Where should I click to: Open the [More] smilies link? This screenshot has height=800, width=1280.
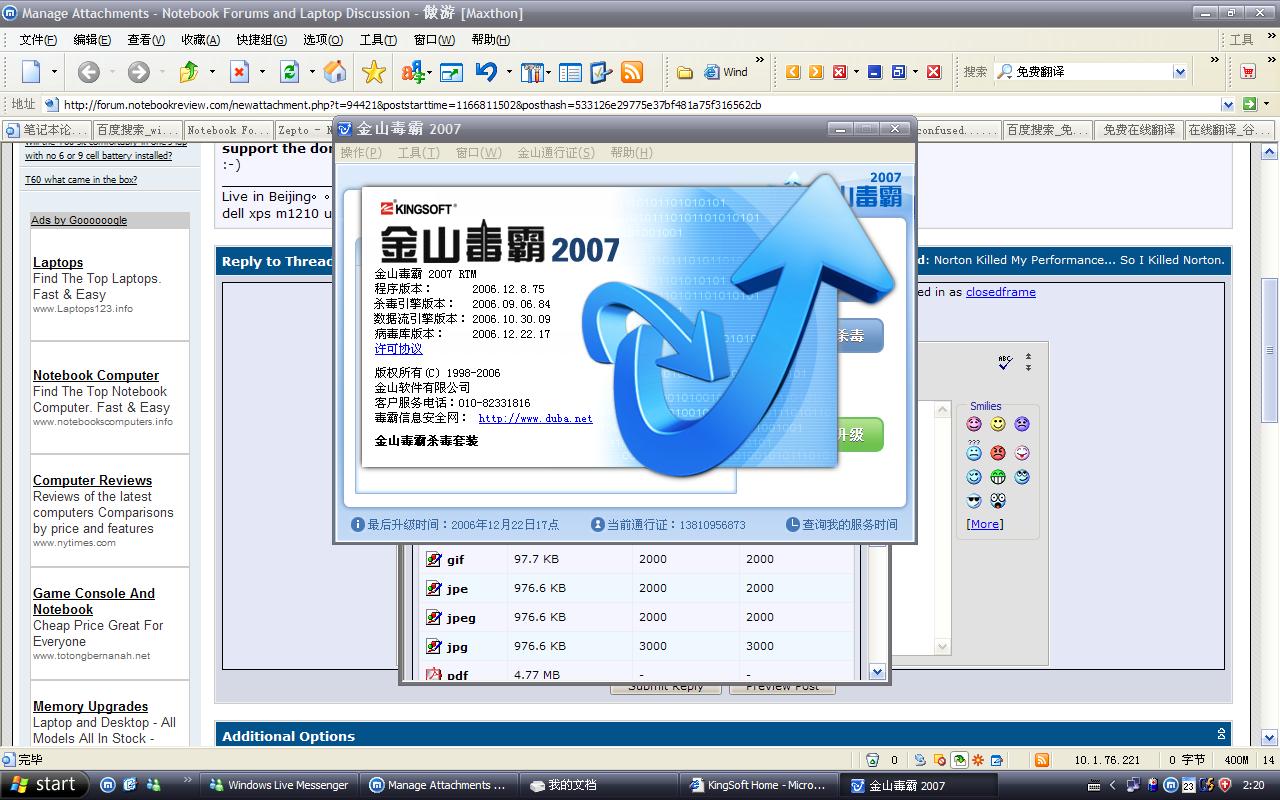coord(985,524)
